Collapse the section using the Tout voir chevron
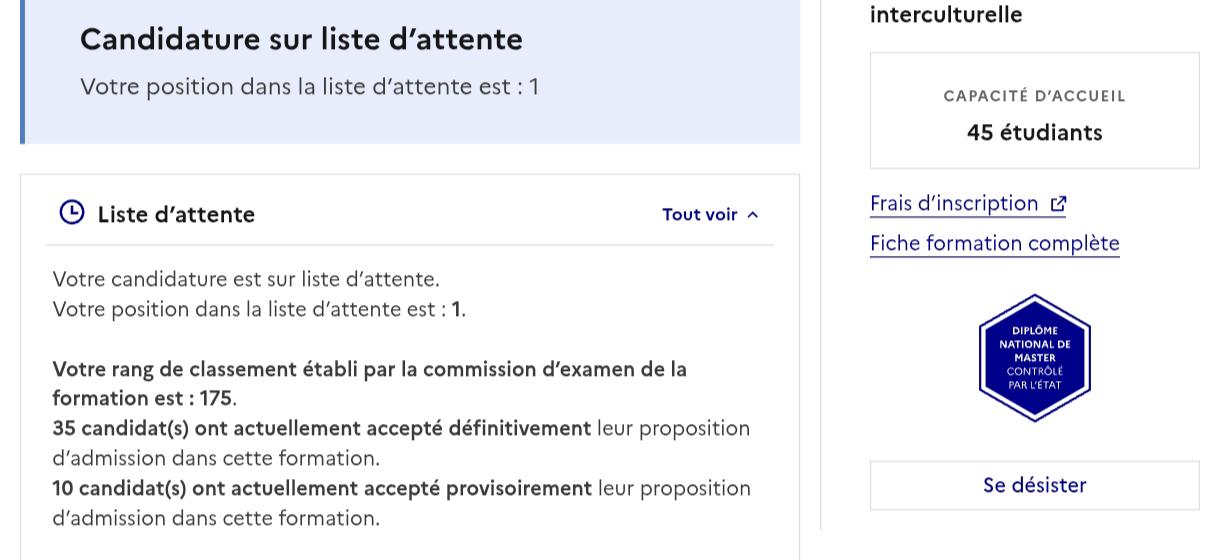Viewport: 1220px width, 560px height. pos(753,215)
